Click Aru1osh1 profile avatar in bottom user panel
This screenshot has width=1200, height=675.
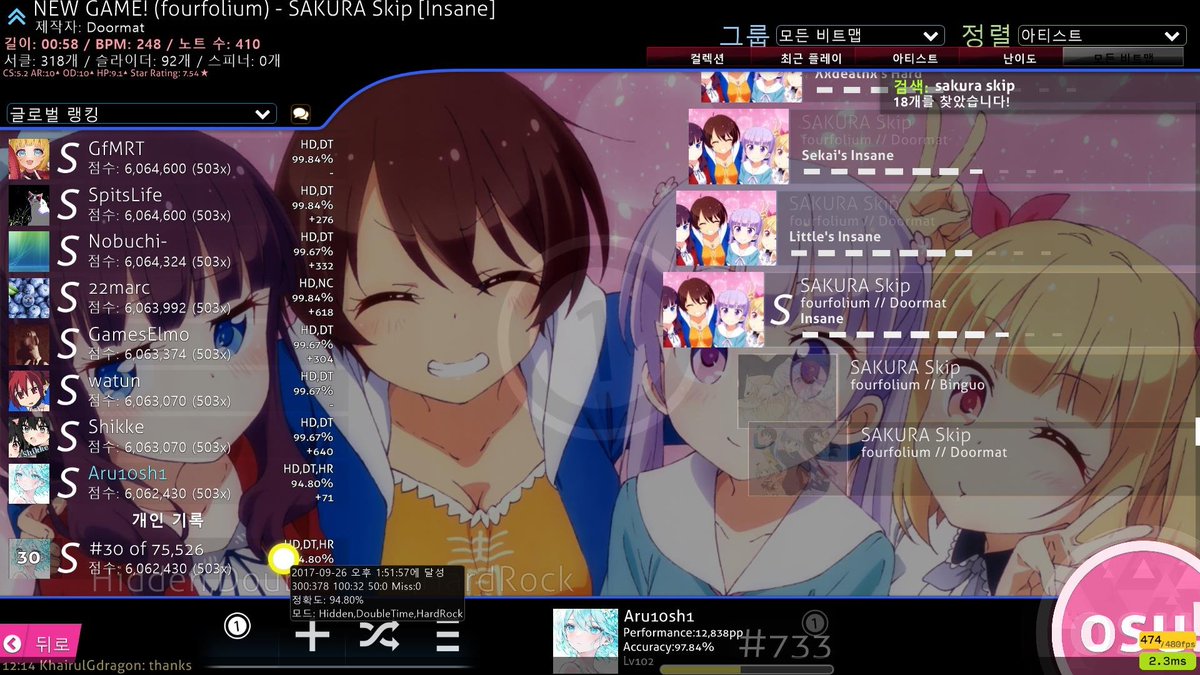(x=584, y=641)
